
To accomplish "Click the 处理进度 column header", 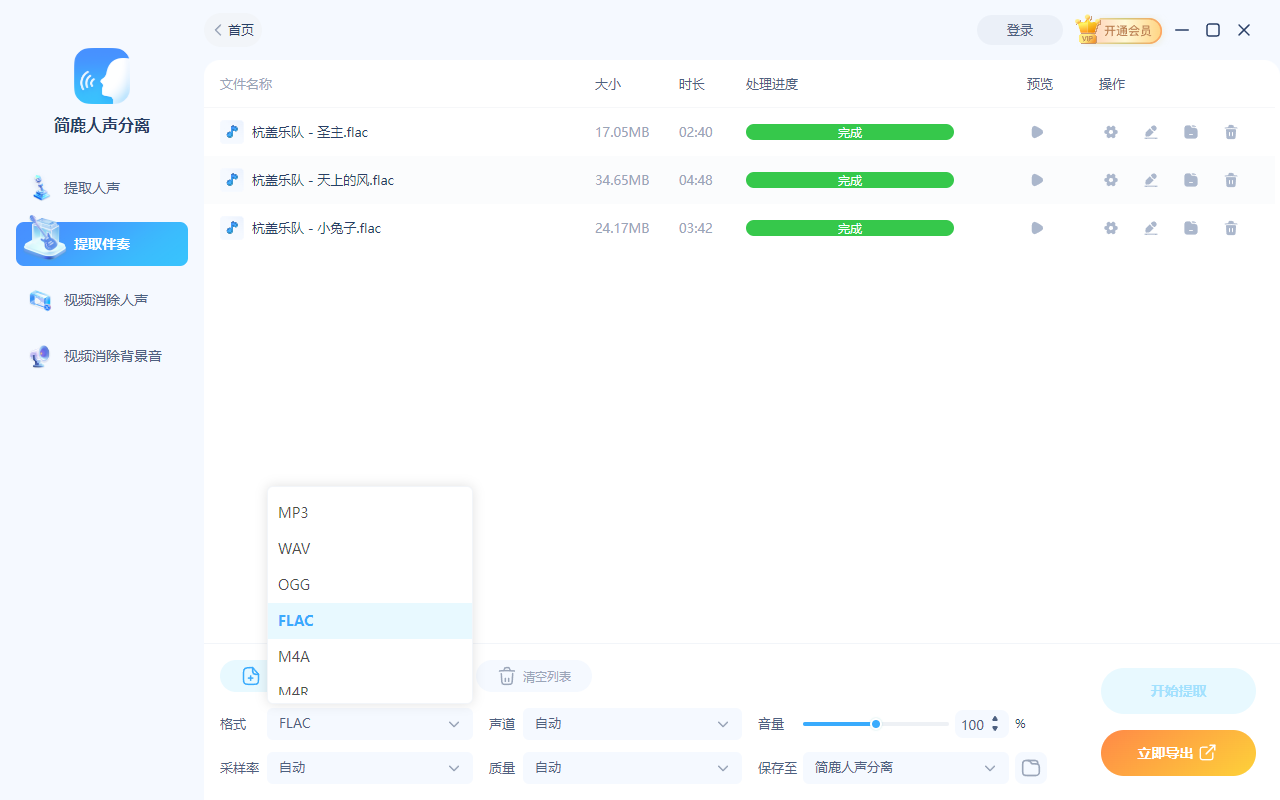I will [x=772, y=84].
